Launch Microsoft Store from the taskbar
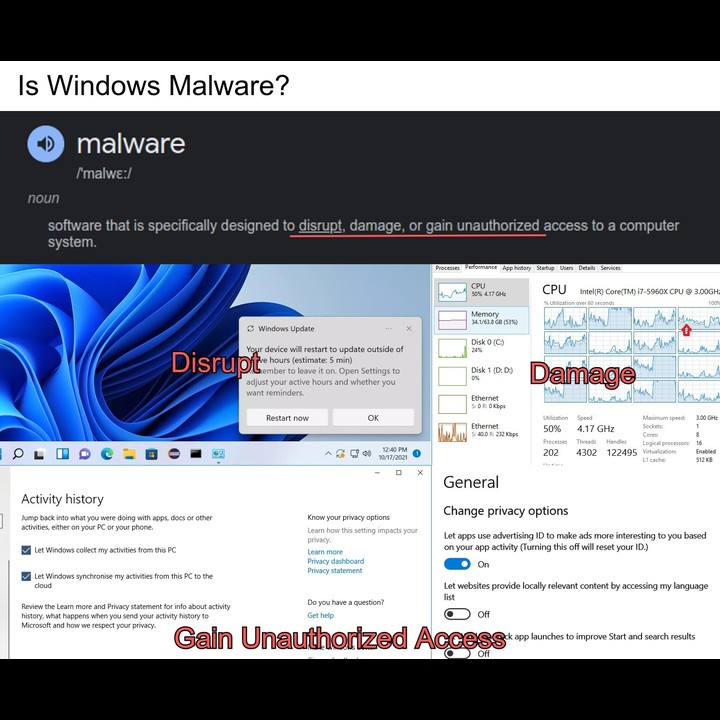Viewport: 720px width, 720px height. pos(152,454)
